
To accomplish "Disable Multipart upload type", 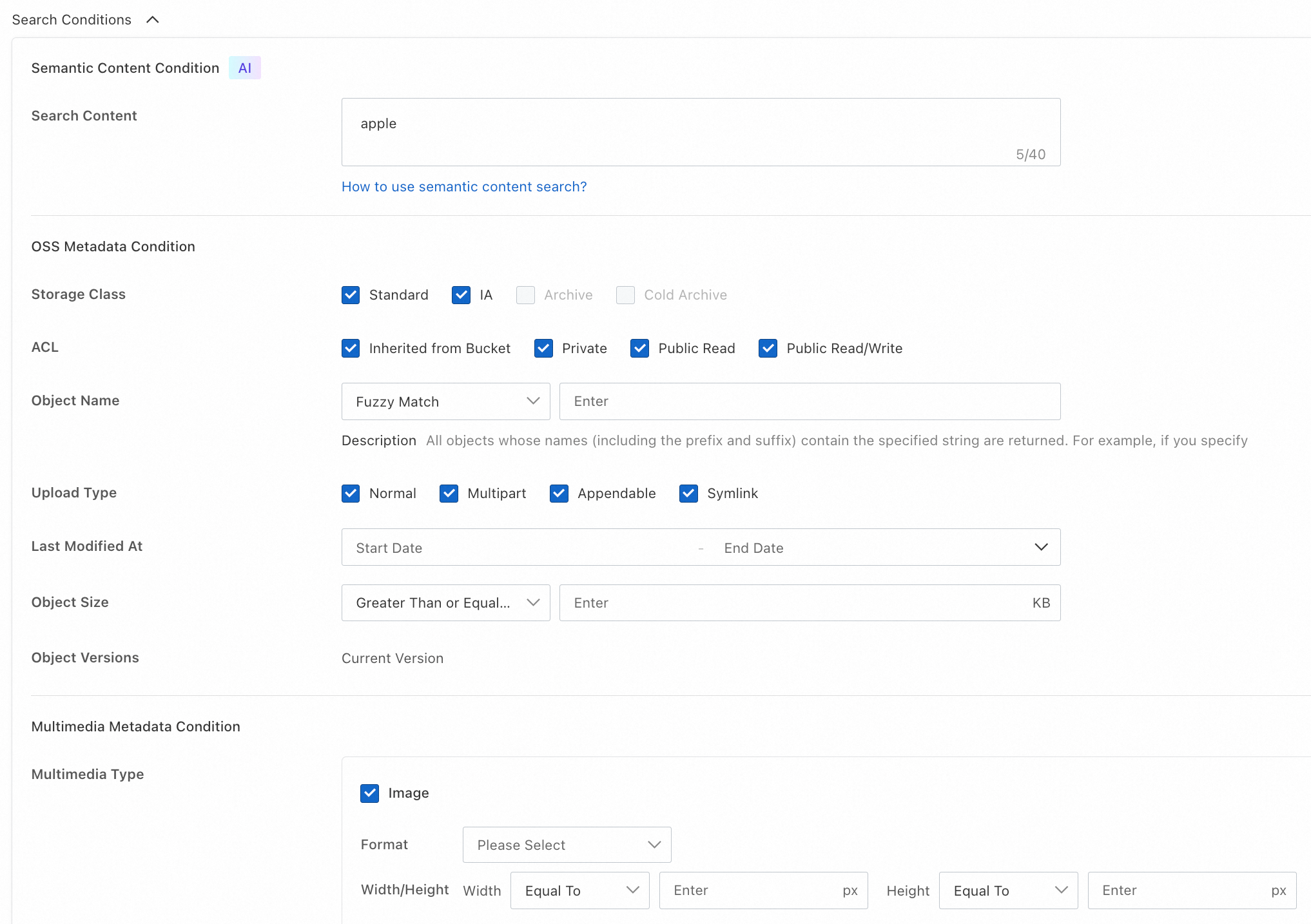I will [x=449, y=494].
